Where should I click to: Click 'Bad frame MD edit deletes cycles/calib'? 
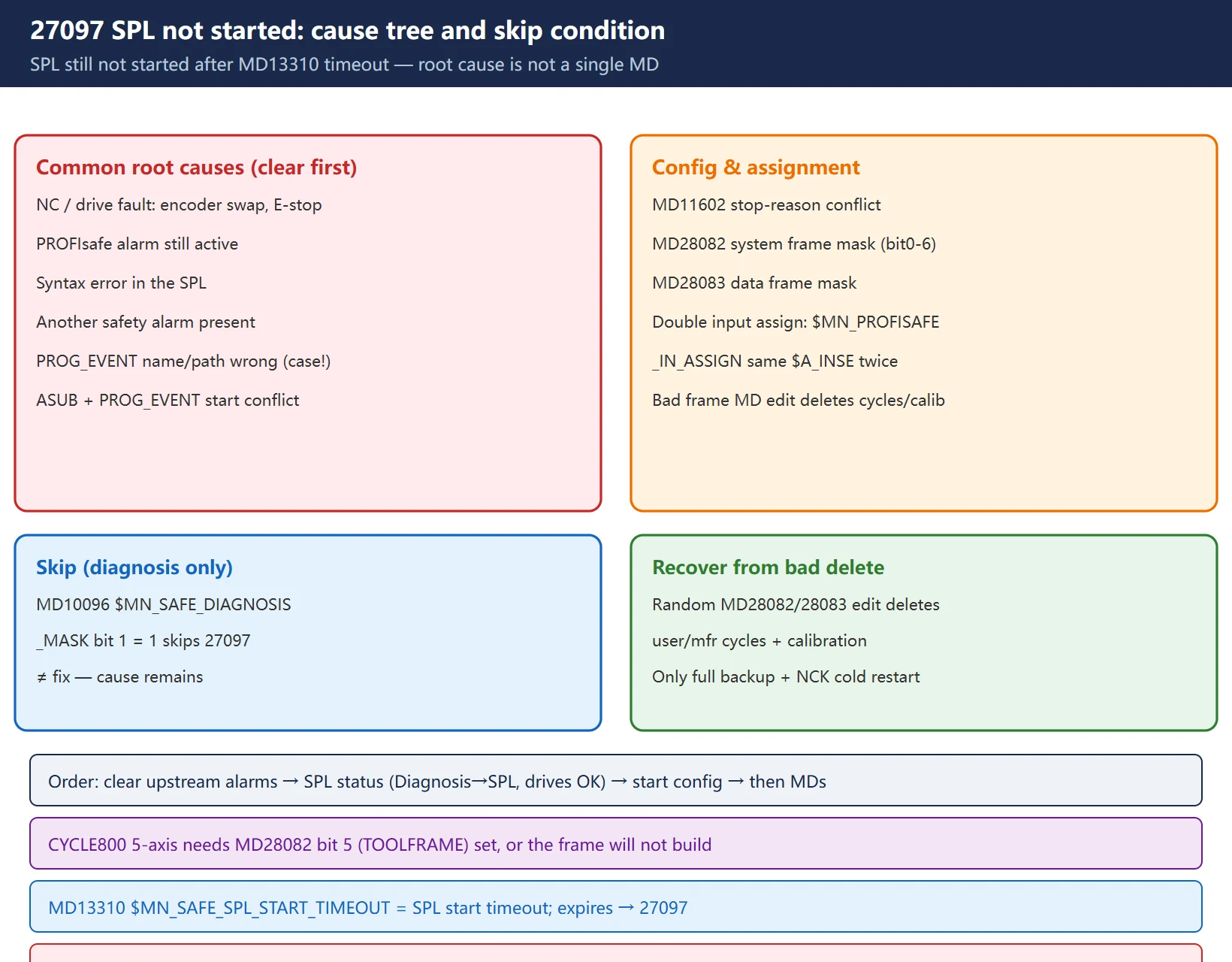coord(799,401)
